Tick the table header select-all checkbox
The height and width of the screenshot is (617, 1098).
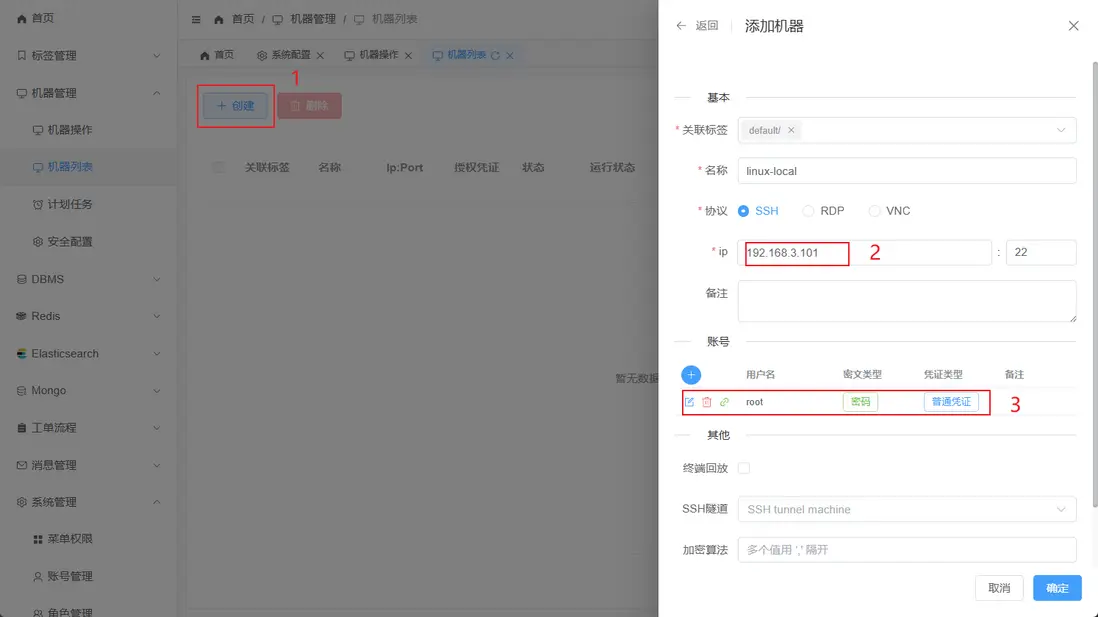tap(218, 167)
